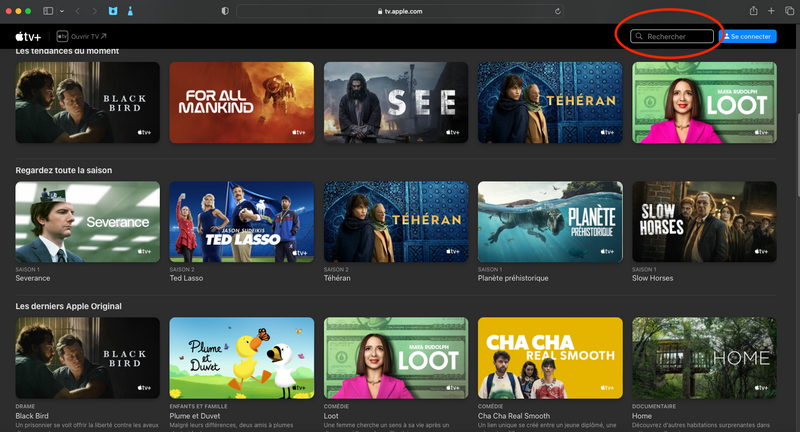800x432 pixels.
Task: Open a new tab with plus icon
Action: pos(771,11)
